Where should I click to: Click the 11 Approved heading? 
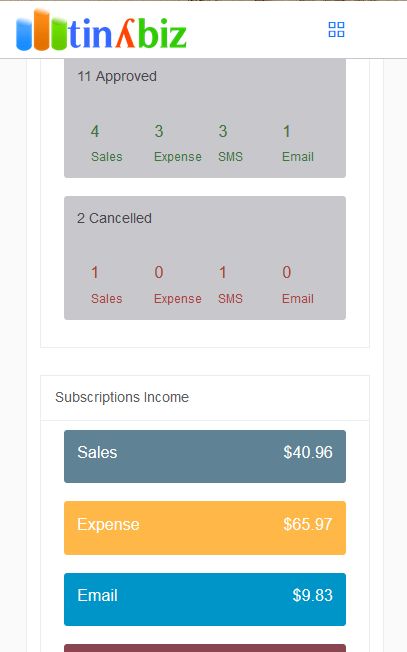point(117,76)
